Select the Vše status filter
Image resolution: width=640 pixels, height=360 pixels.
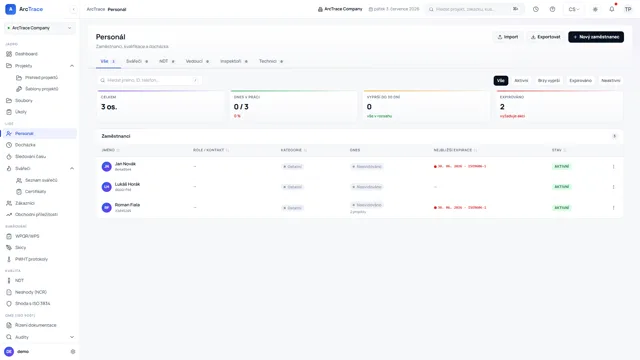pos(501,80)
